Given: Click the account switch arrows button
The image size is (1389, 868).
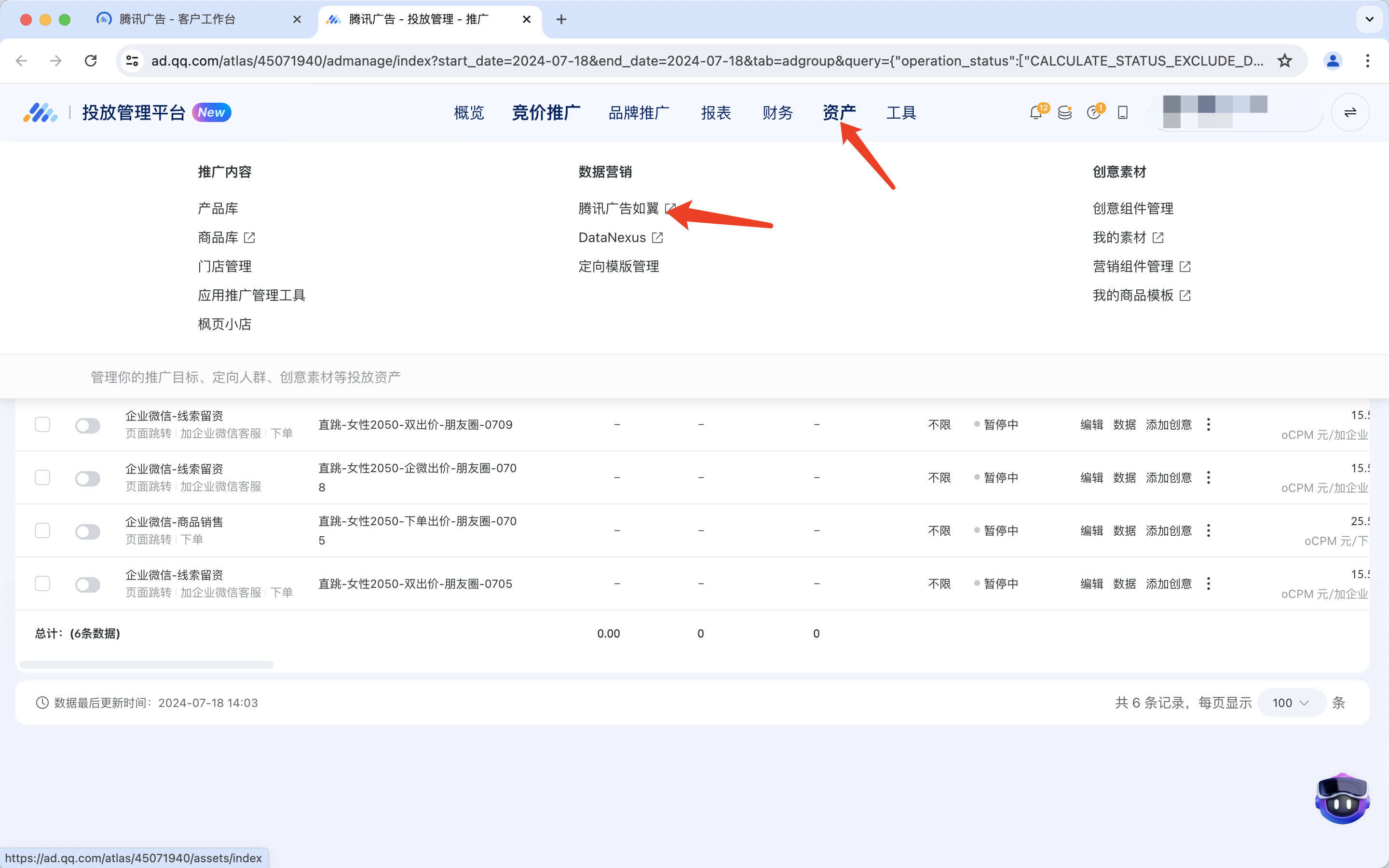Looking at the screenshot, I should 1350,112.
